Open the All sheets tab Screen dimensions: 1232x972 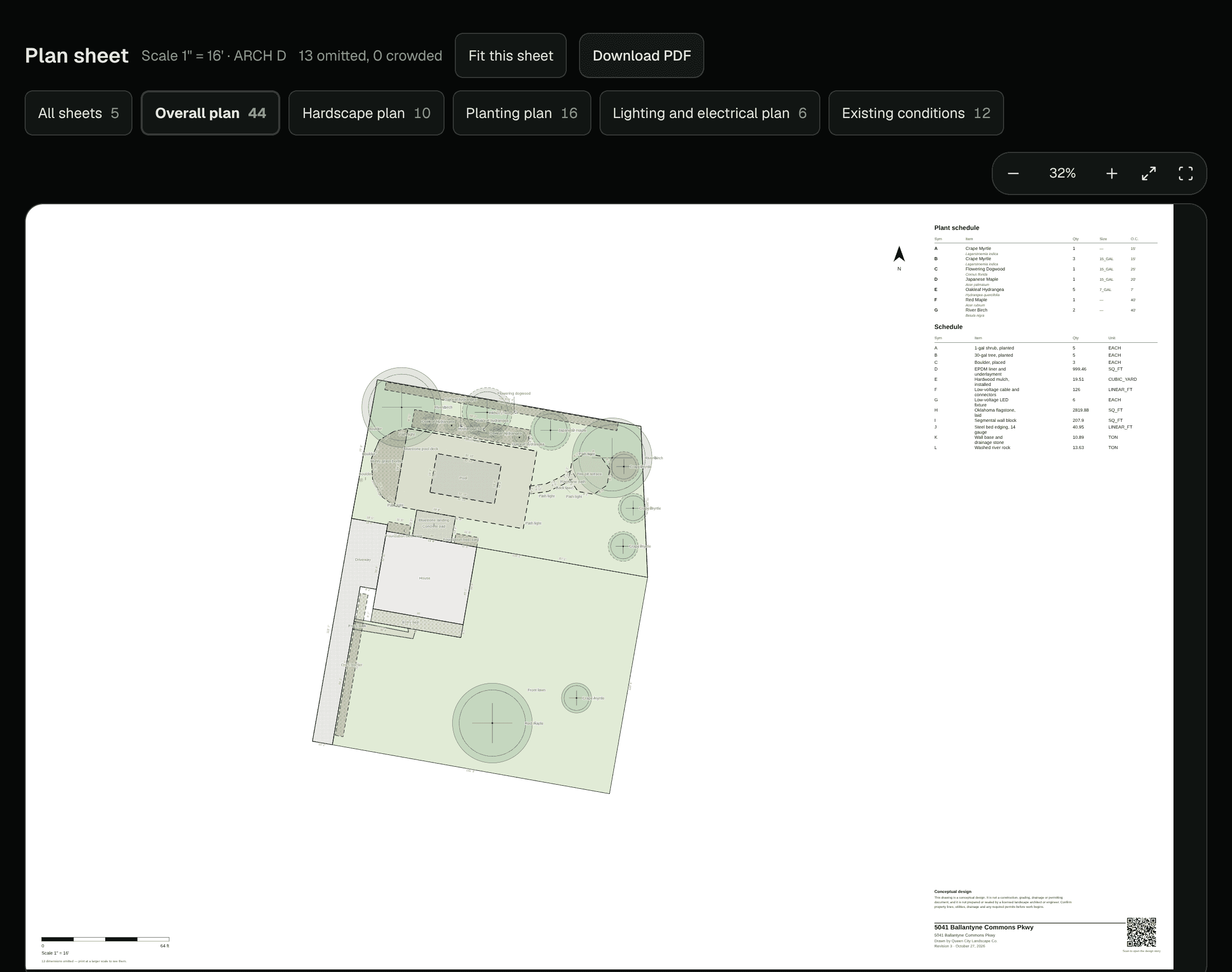(79, 113)
